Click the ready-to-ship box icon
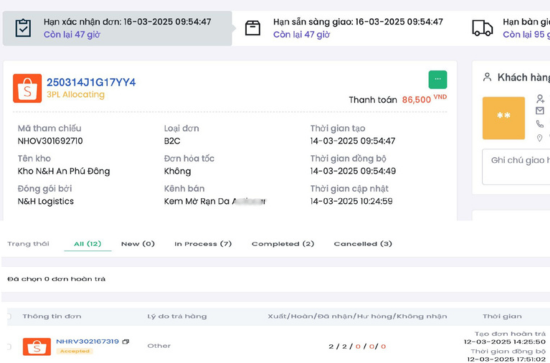550x363 pixels. point(253,28)
